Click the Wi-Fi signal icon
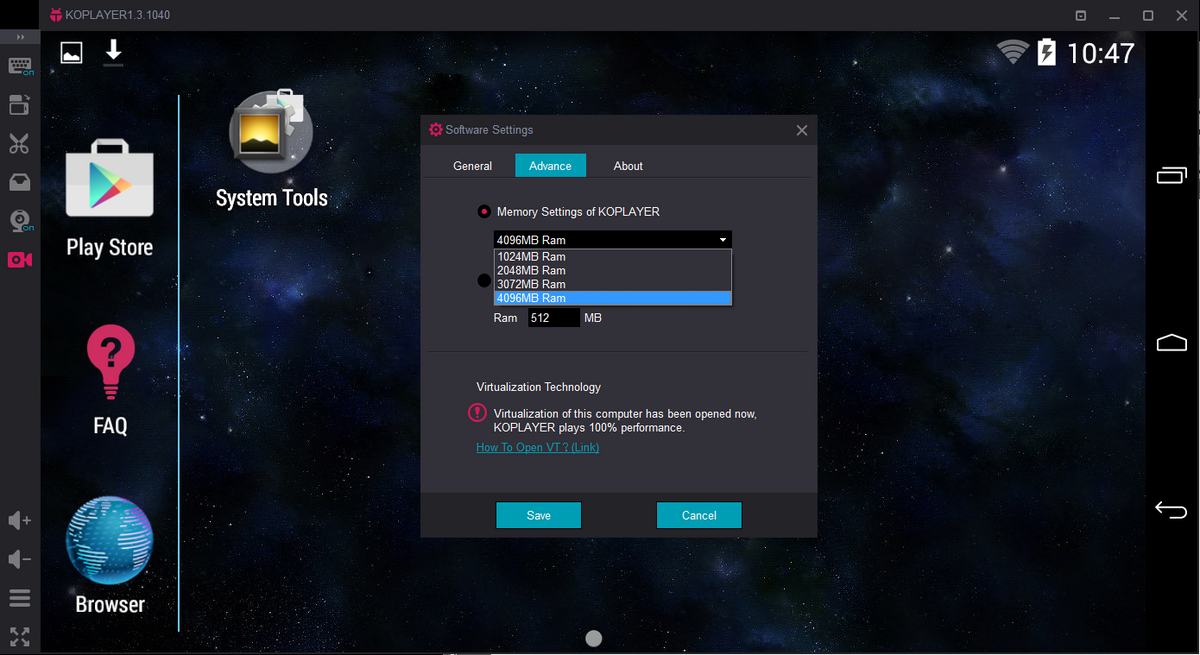Image resolution: width=1200 pixels, height=655 pixels. click(1013, 52)
